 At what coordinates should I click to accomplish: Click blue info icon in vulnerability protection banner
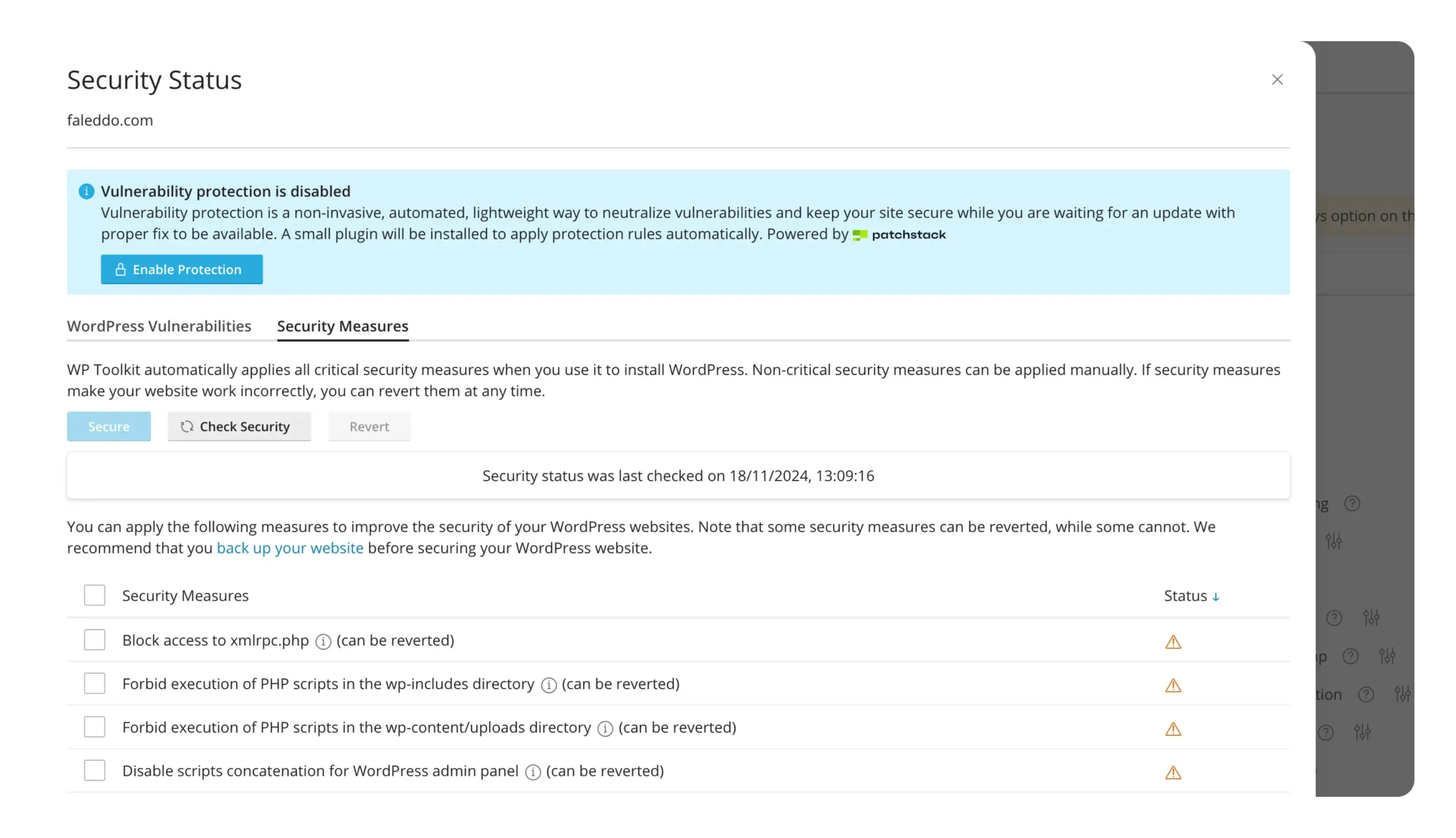86,191
